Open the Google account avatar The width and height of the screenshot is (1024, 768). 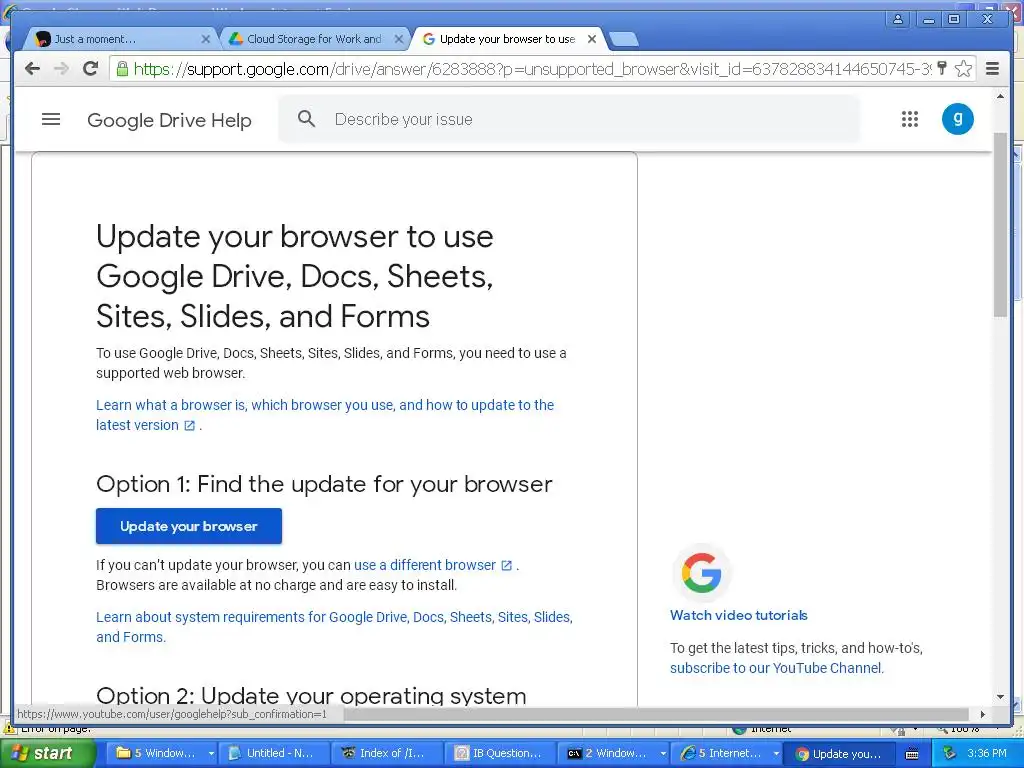(957, 119)
